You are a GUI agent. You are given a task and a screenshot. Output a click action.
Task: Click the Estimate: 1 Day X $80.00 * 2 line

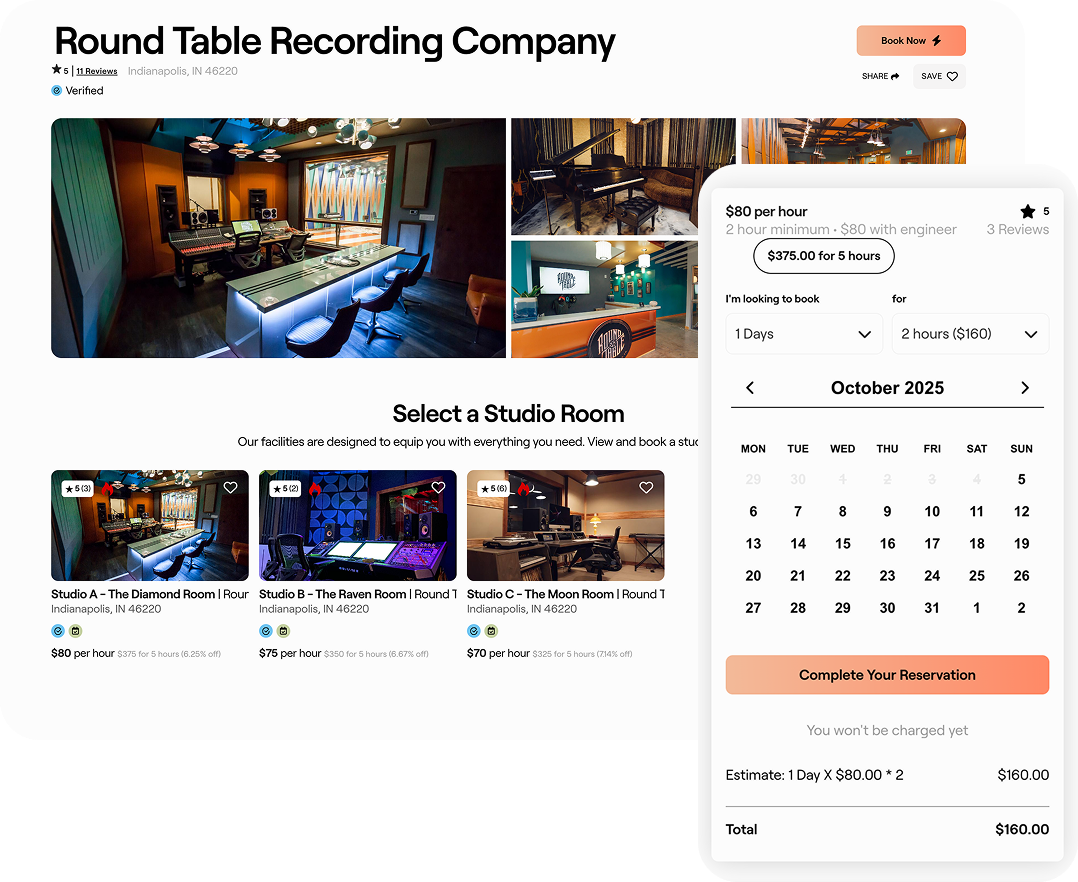tap(815, 775)
